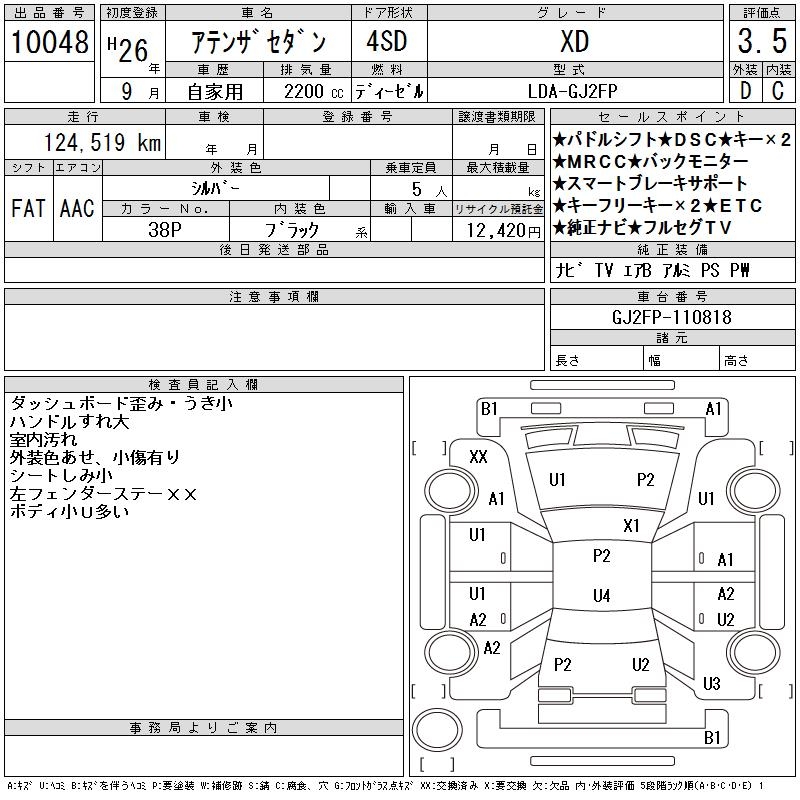Select the U4 mark on the roof
This screenshot has width=800, height=800.
[602, 595]
